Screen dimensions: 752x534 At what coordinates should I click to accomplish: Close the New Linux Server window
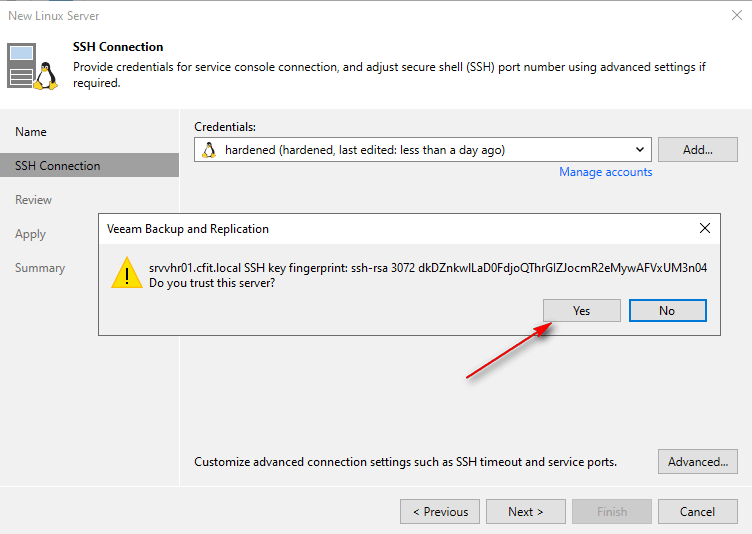tap(736, 16)
